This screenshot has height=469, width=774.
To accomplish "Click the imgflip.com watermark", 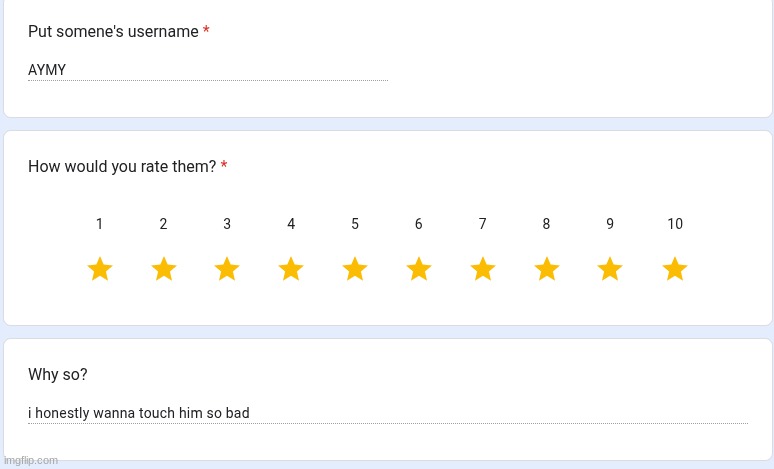I will click(x=31, y=460).
